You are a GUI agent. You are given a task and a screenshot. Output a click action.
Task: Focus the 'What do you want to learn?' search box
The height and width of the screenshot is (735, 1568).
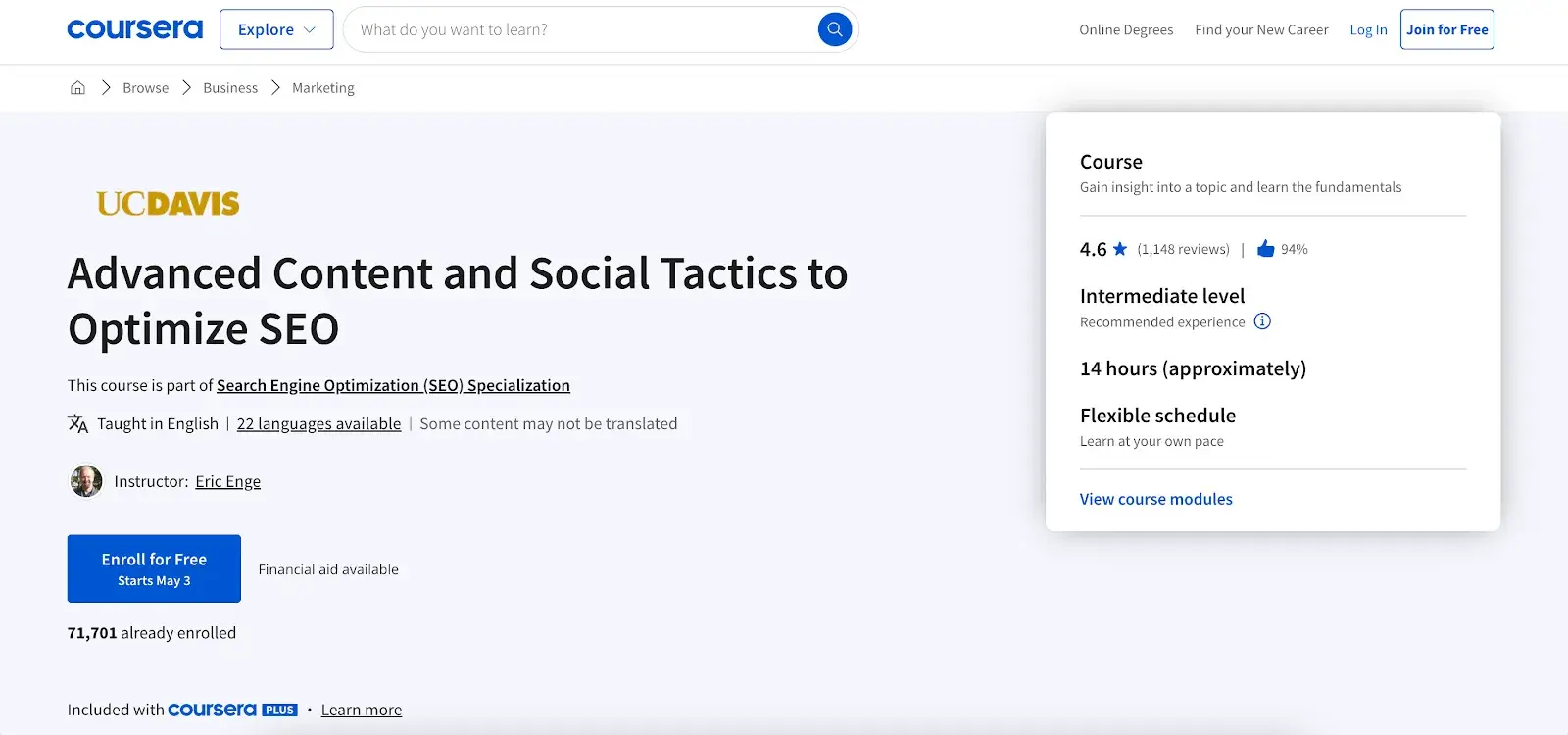coord(583,29)
